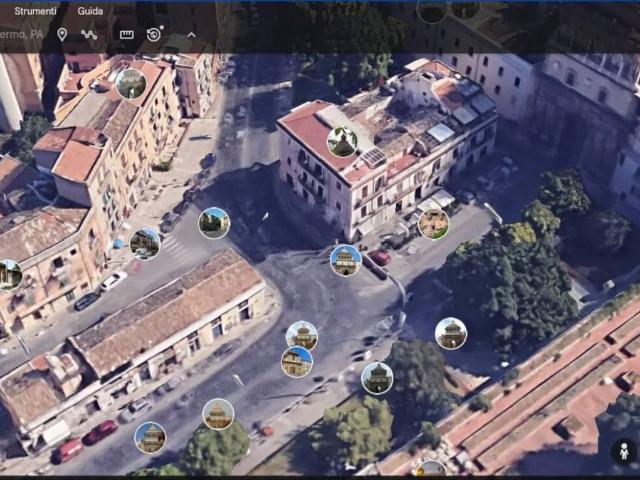Open the Guida menu
Viewport: 640px width, 480px height.
[x=90, y=10]
